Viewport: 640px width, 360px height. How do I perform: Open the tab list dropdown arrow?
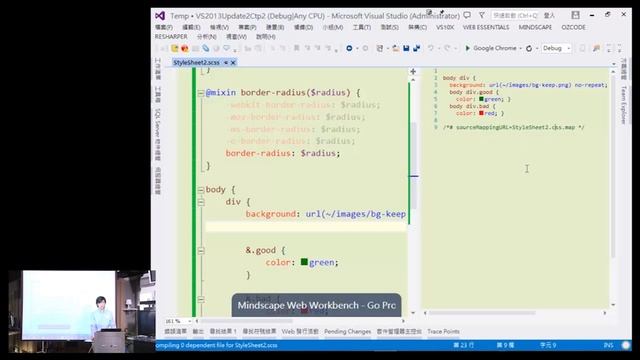(613, 64)
